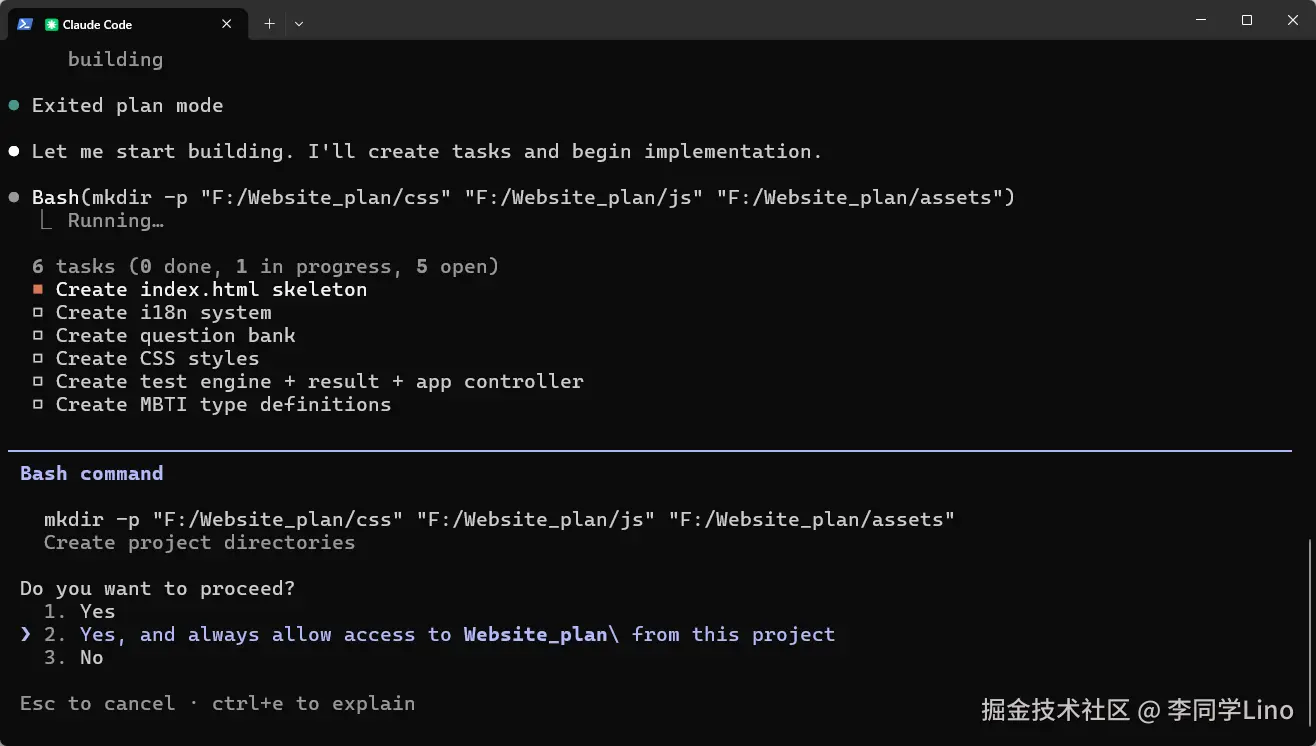Click the "ctrl+e to explain" hint
1316x746 pixels.
313,703
